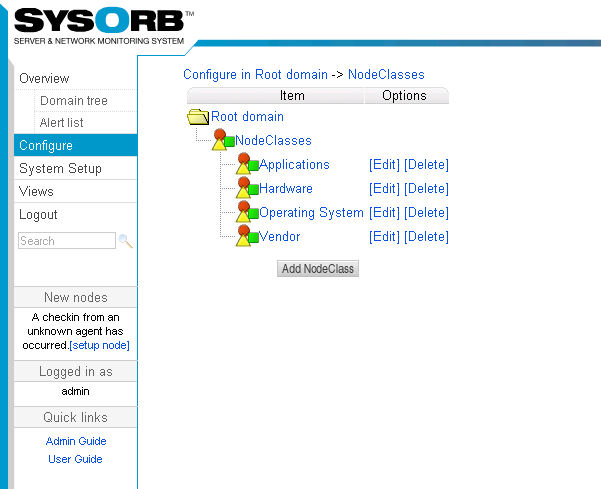
Task: Click the Add NodeClass button
Action: click(x=318, y=269)
